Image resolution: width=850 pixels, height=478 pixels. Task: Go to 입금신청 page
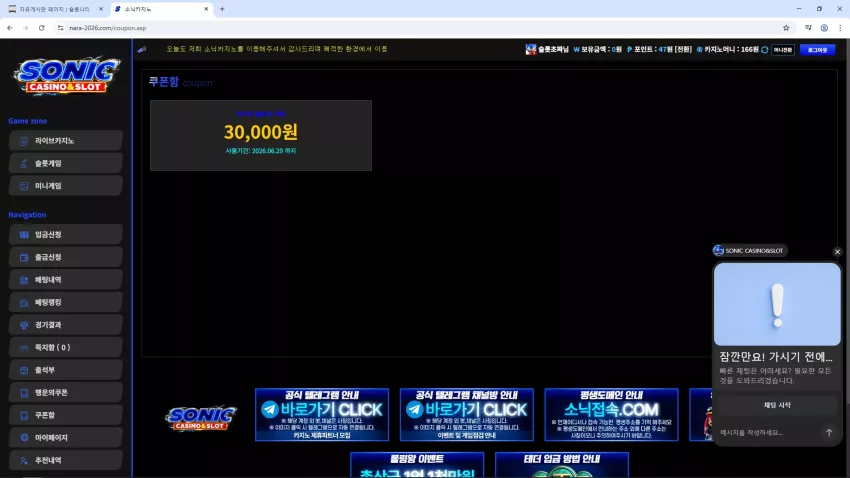[66, 235]
